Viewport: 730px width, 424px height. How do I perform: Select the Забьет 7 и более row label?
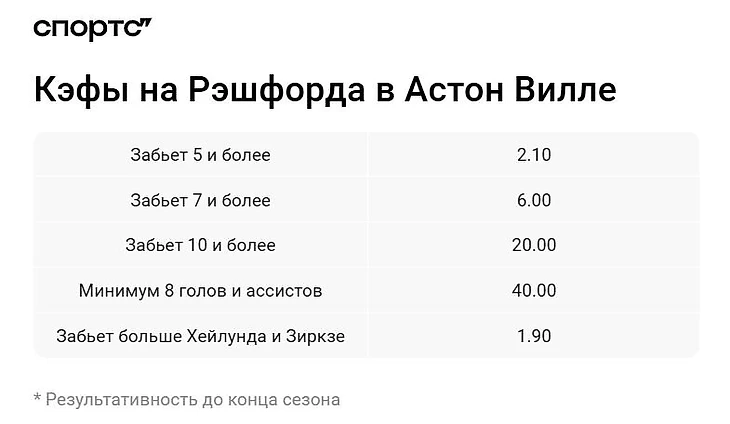[x=200, y=200]
